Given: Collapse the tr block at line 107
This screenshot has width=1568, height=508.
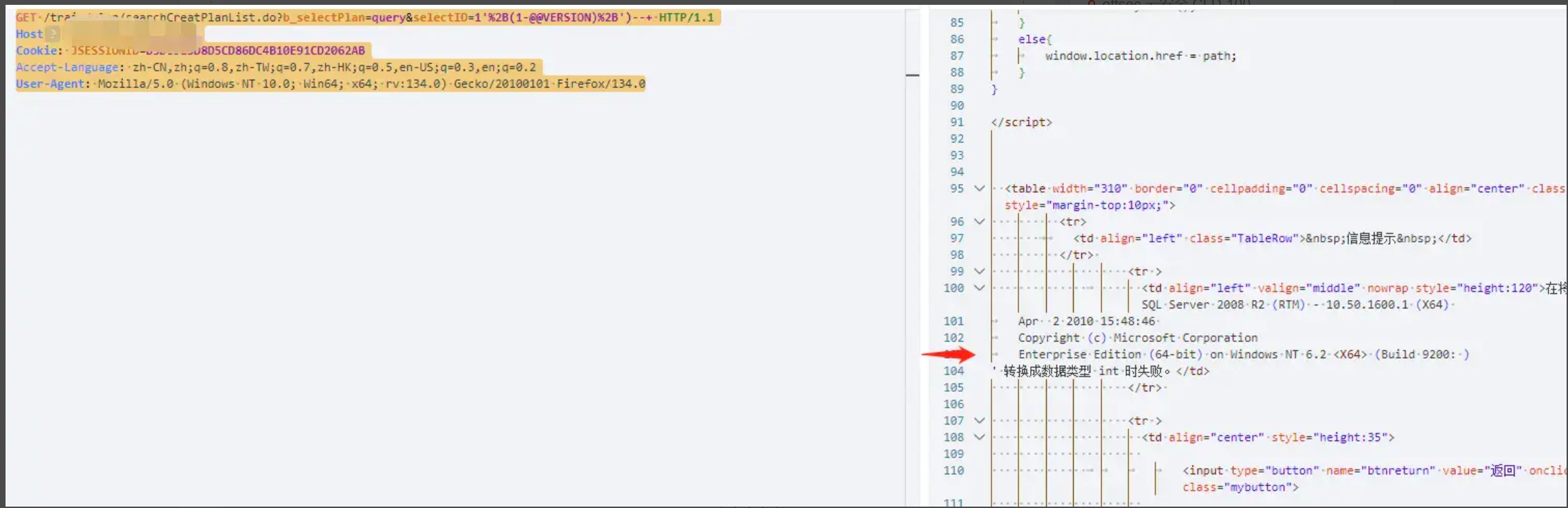Looking at the screenshot, I should pyautogui.click(x=979, y=420).
